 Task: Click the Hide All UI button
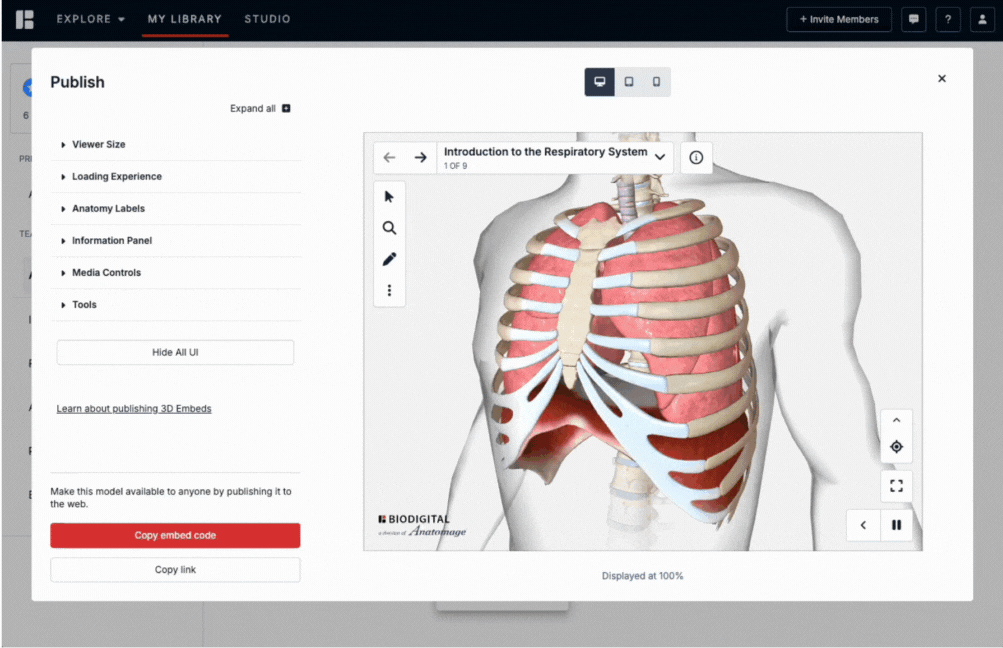tap(175, 352)
